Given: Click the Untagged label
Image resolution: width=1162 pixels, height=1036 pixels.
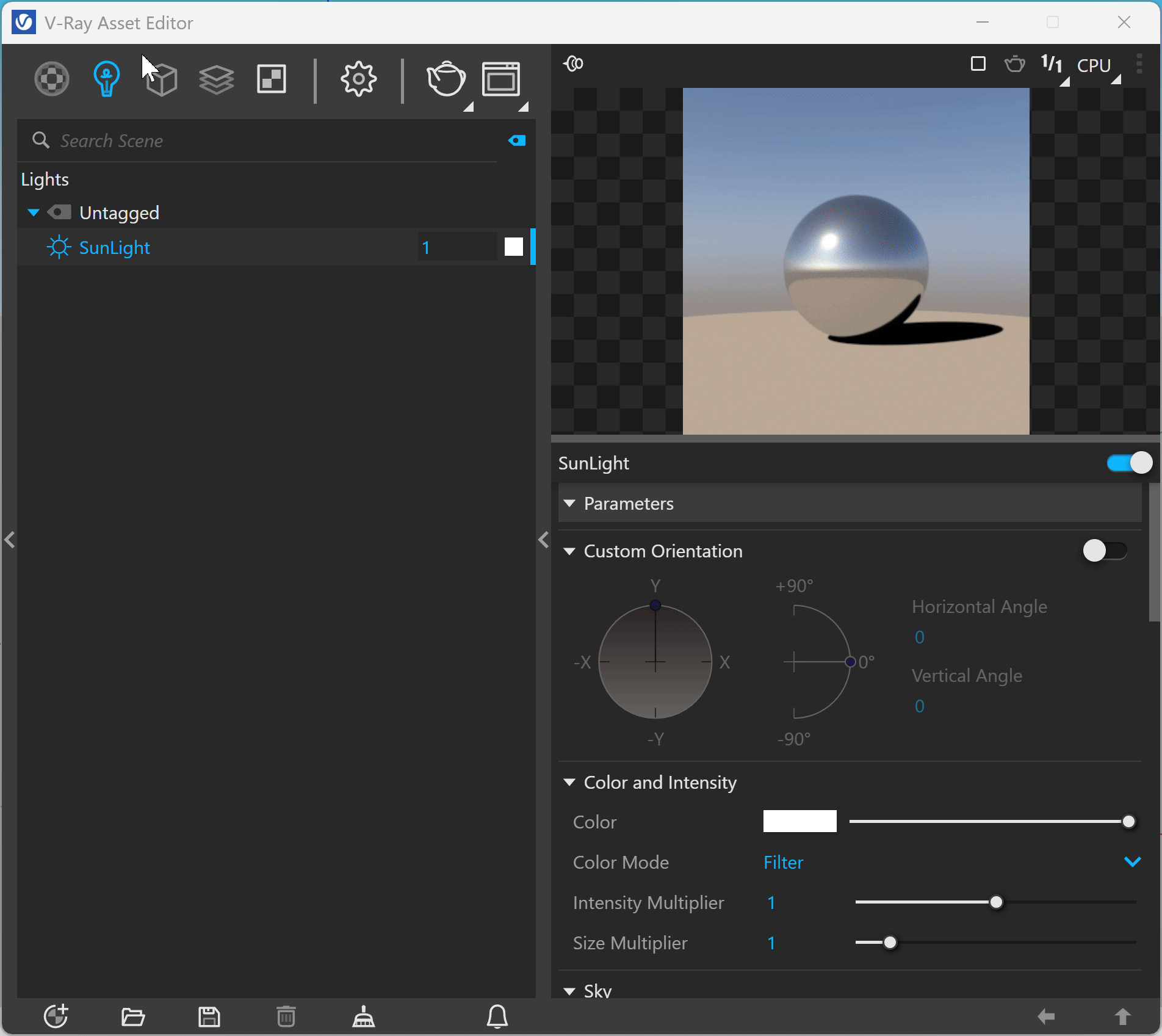Looking at the screenshot, I should [x=120, y=212].
